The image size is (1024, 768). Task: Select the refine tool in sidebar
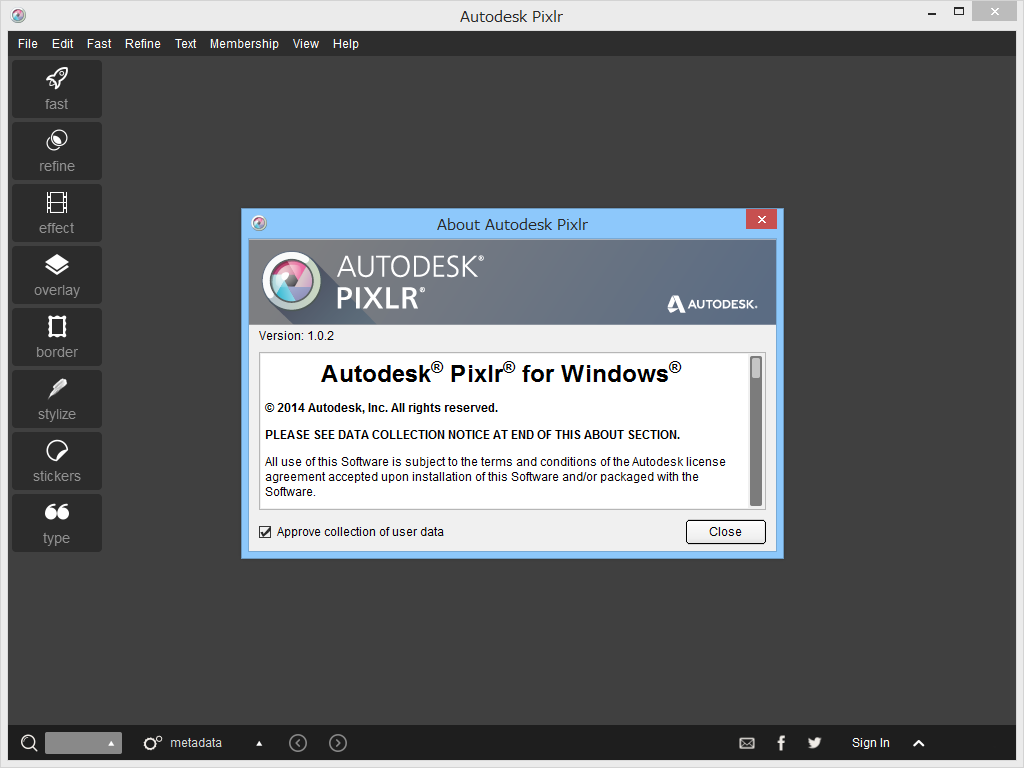pos(57,151)
